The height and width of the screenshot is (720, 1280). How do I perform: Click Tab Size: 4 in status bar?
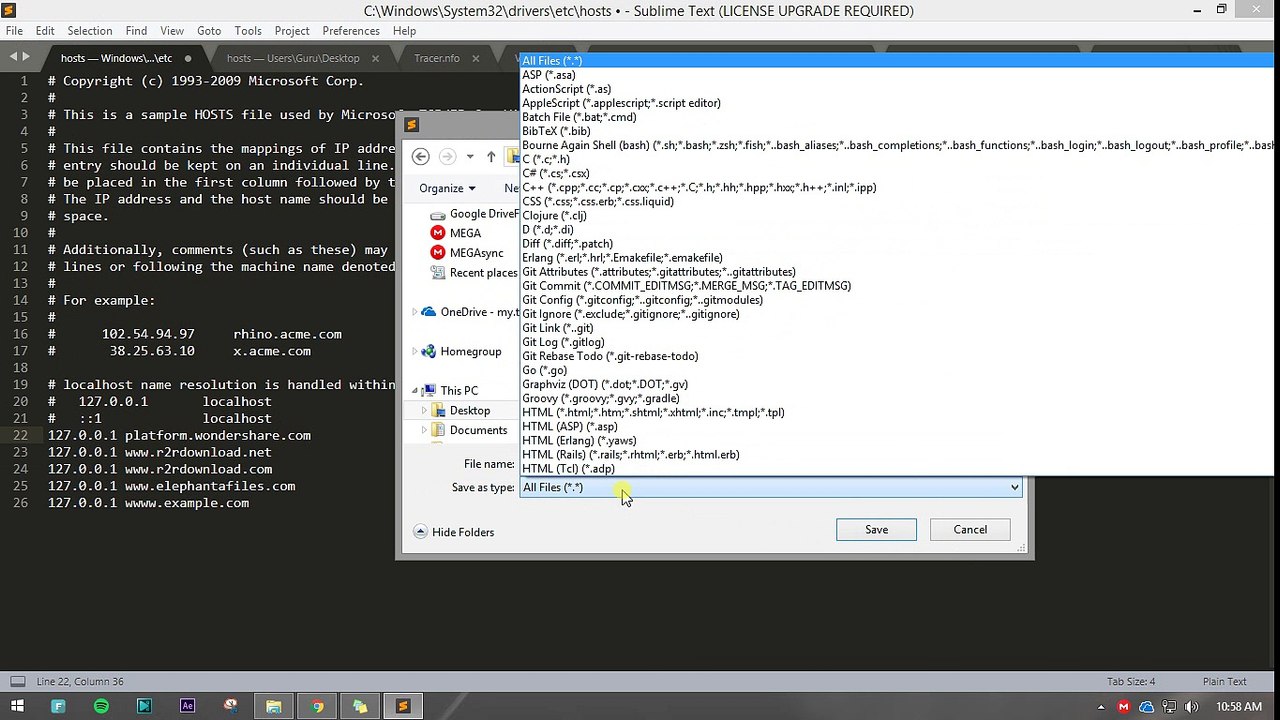1131,681
